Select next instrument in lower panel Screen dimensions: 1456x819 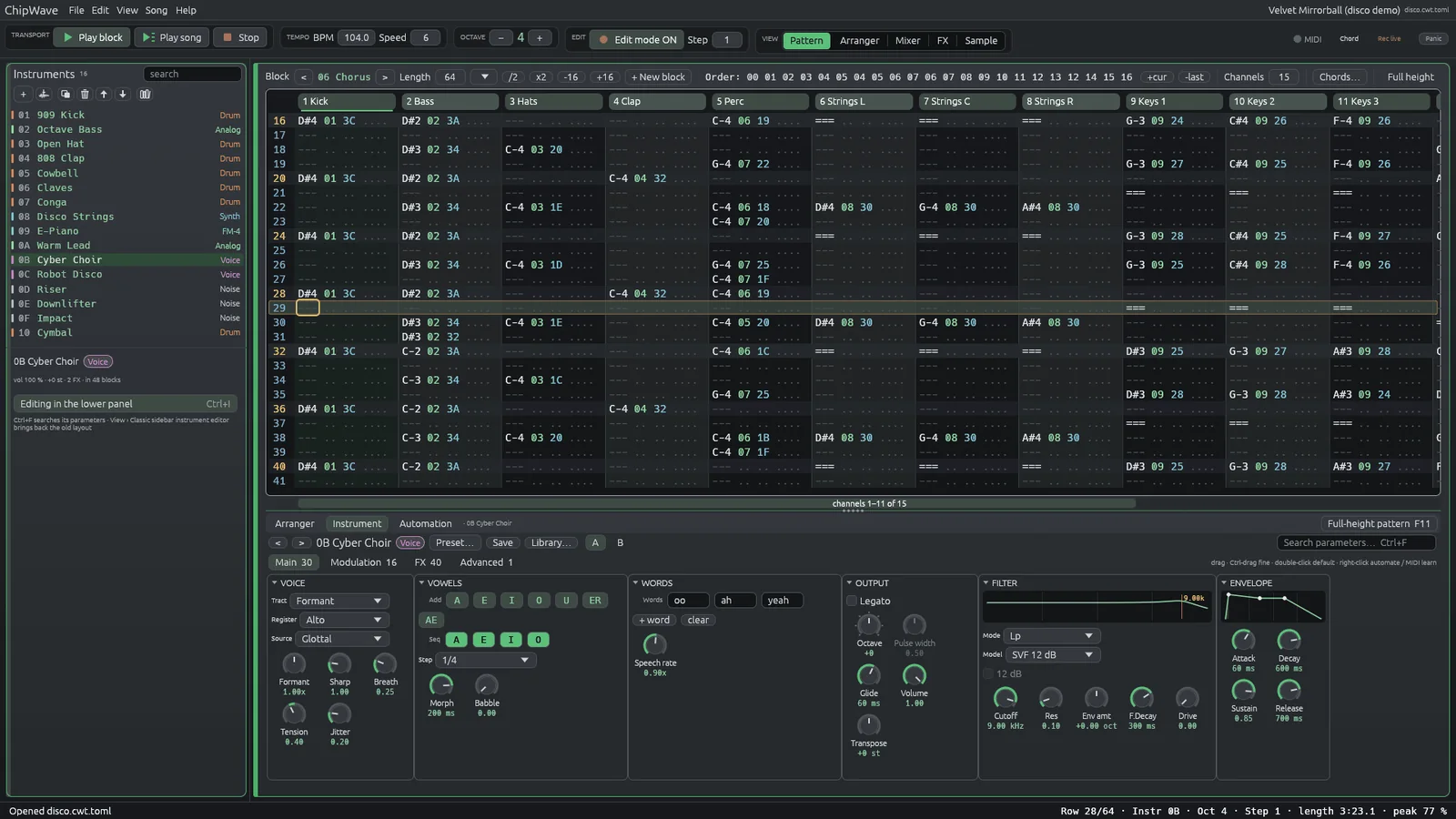click(301, 543)
